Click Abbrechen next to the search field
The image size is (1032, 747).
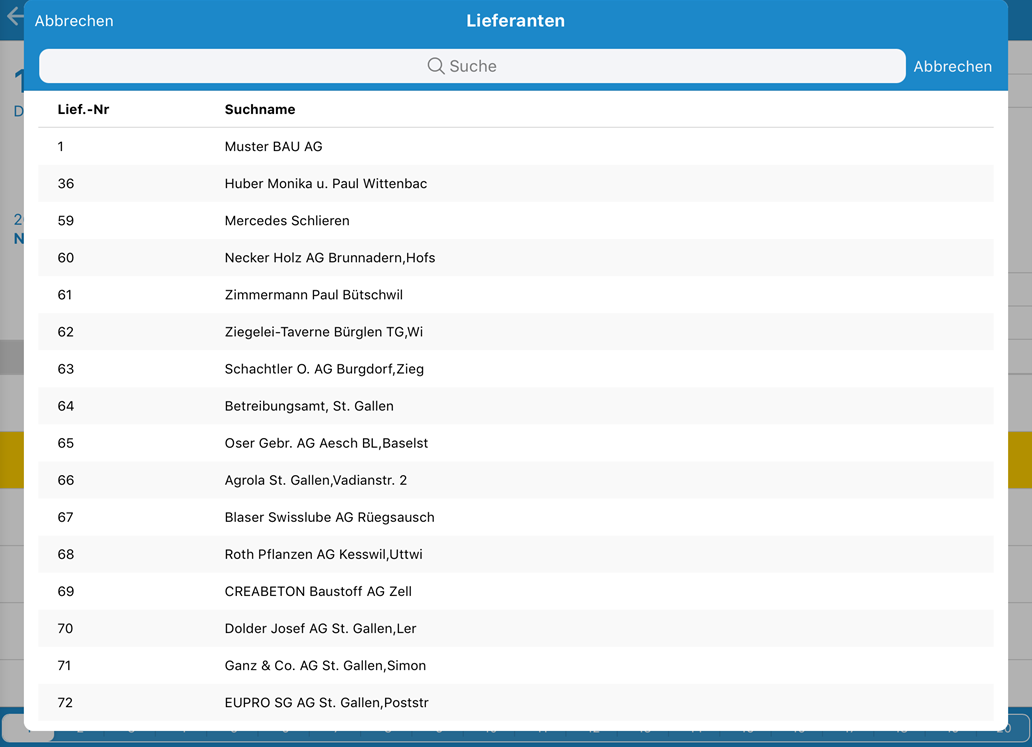[952, 66]
